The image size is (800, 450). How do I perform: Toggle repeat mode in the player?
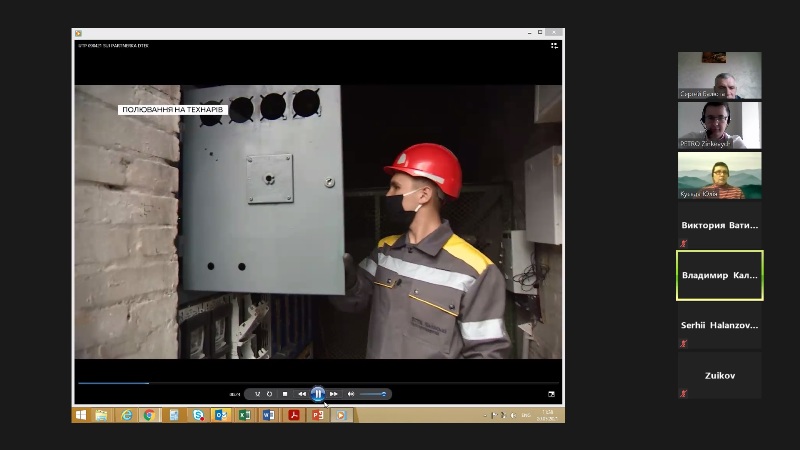coord(269,394)
